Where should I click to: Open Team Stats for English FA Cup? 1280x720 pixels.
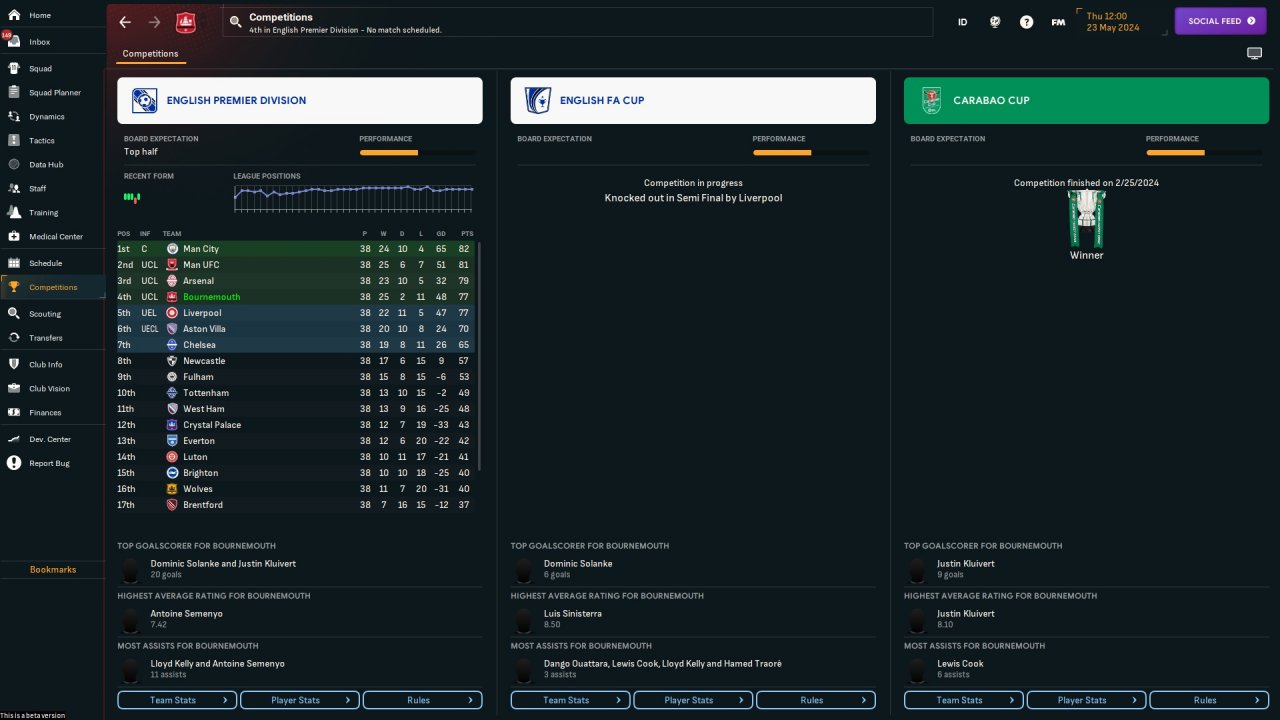570,700
